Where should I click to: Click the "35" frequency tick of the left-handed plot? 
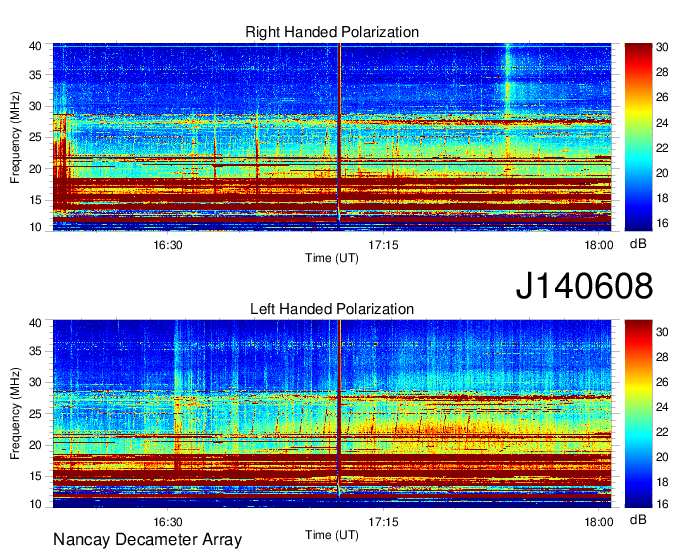click(x=35, y=351)
